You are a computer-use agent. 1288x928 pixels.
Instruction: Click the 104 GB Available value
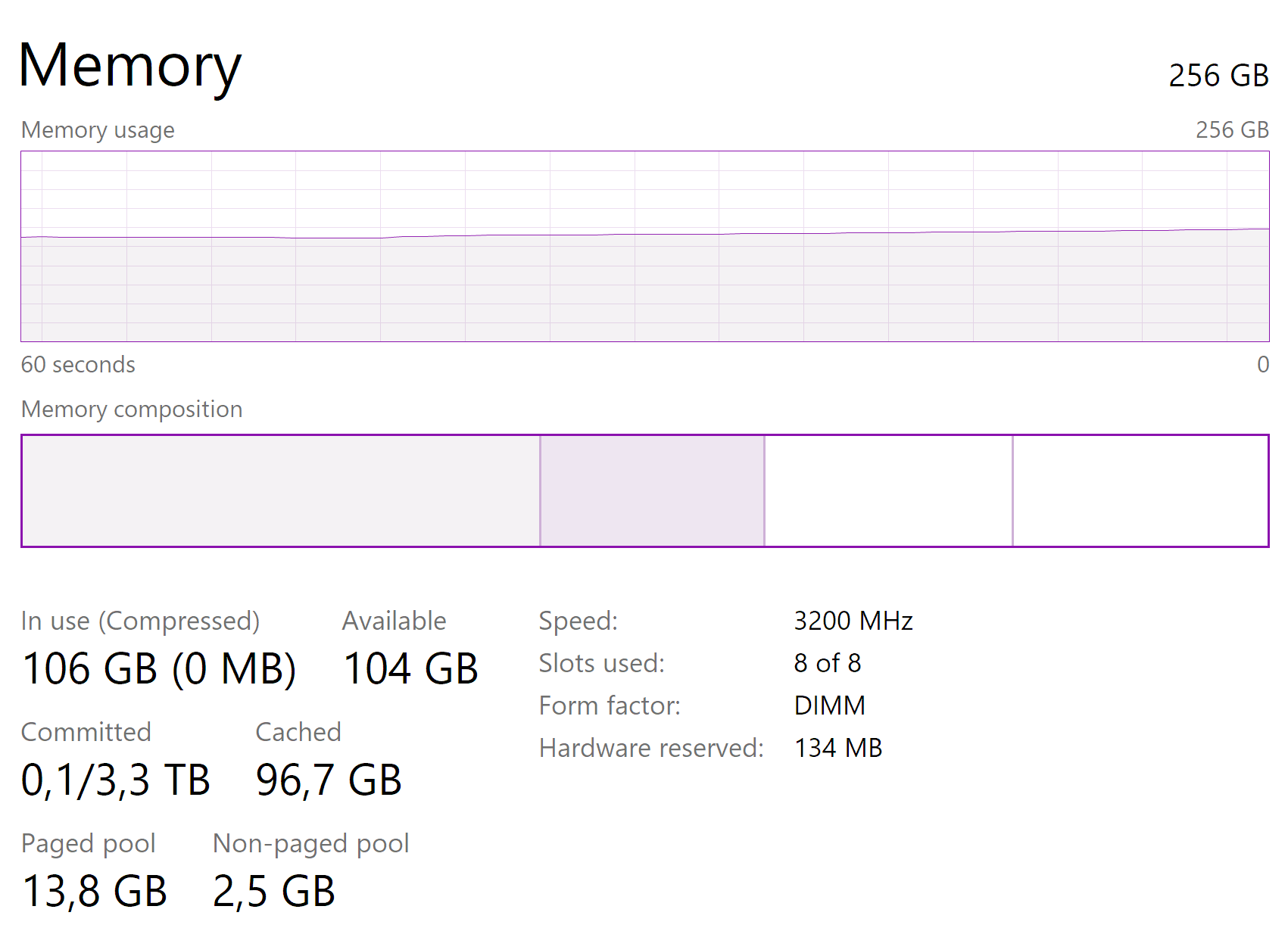(x=410, y=669)
